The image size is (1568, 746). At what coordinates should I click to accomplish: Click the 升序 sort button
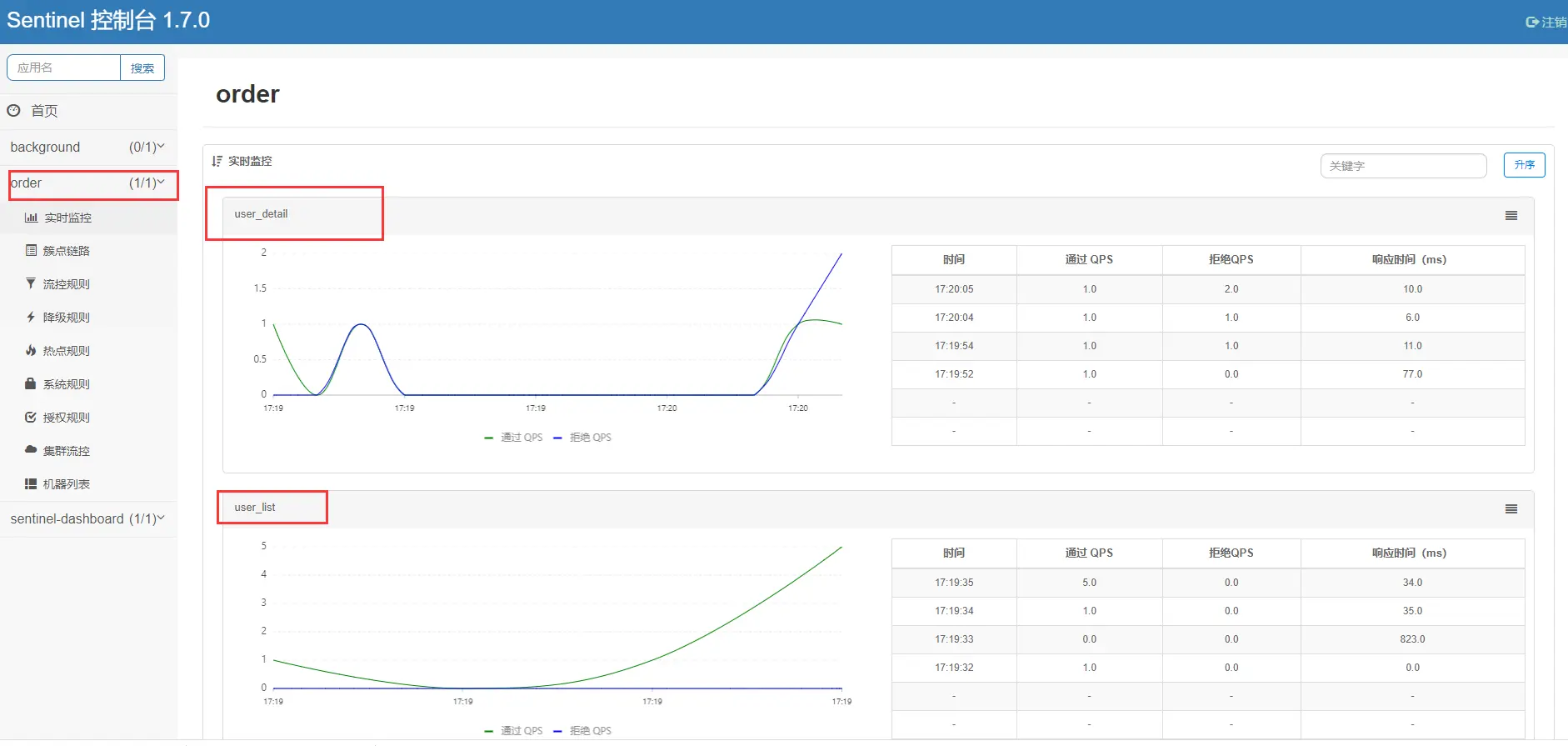pos(1524,165)
